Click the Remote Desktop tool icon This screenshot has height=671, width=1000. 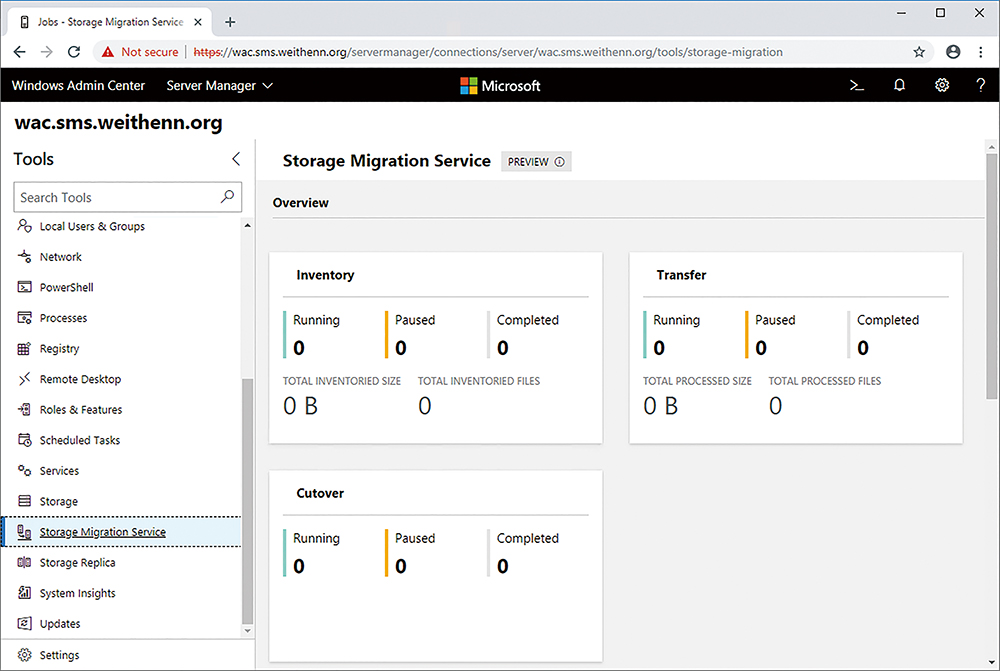pos(24,379)
